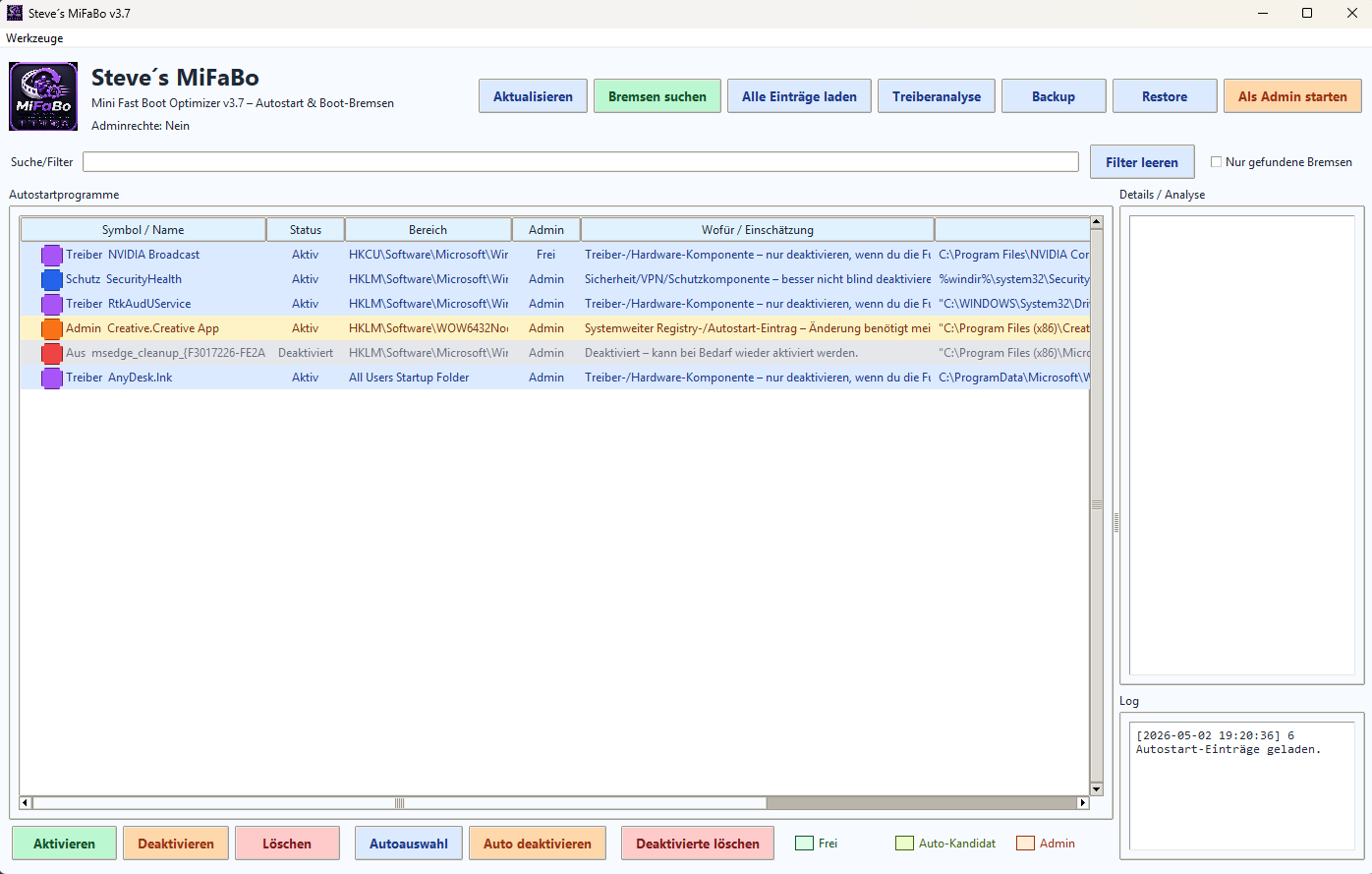Sort by the Status column header

[306, 230]
